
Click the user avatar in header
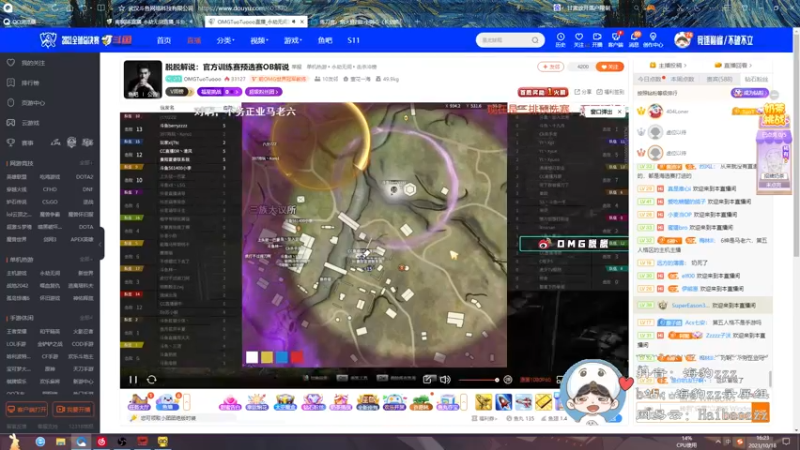(x=682, y=40)
